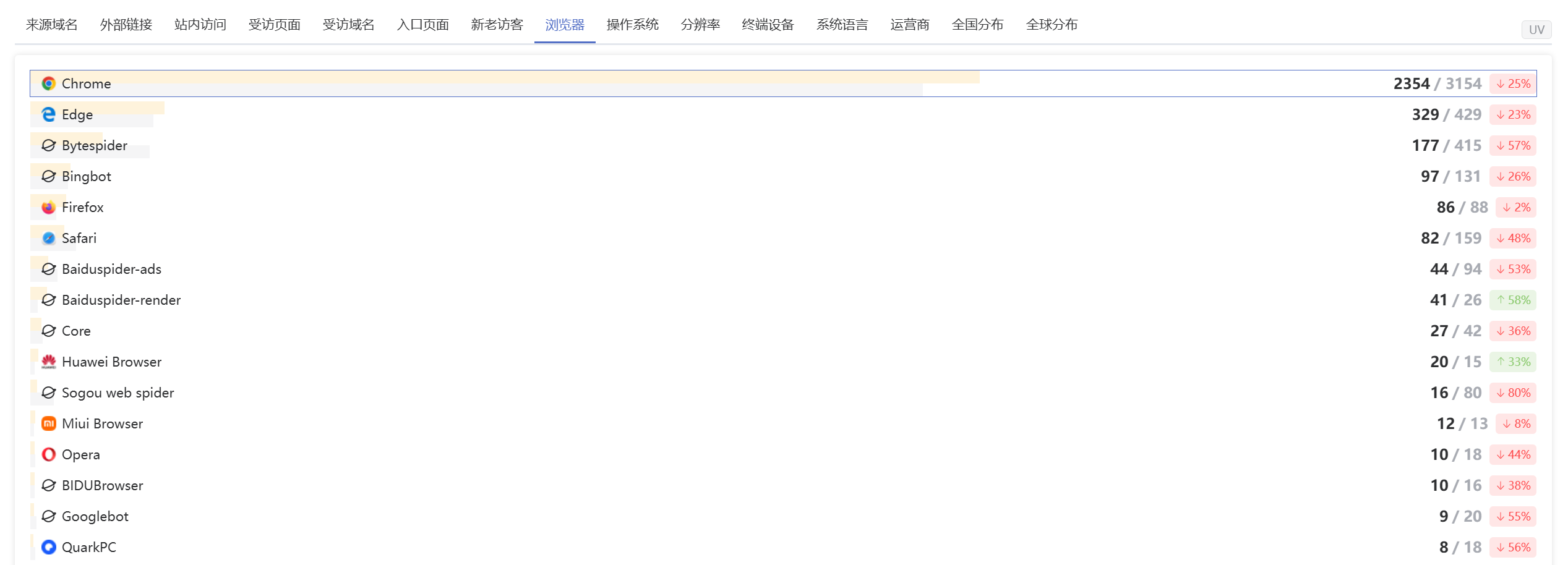
Task: Click the Sogou web spider icon
Action: 49,393
